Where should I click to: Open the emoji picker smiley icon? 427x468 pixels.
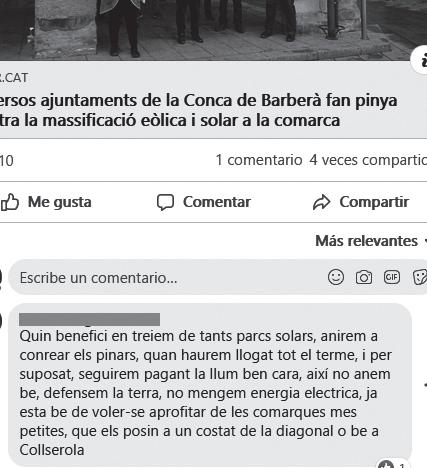point(336,277)
